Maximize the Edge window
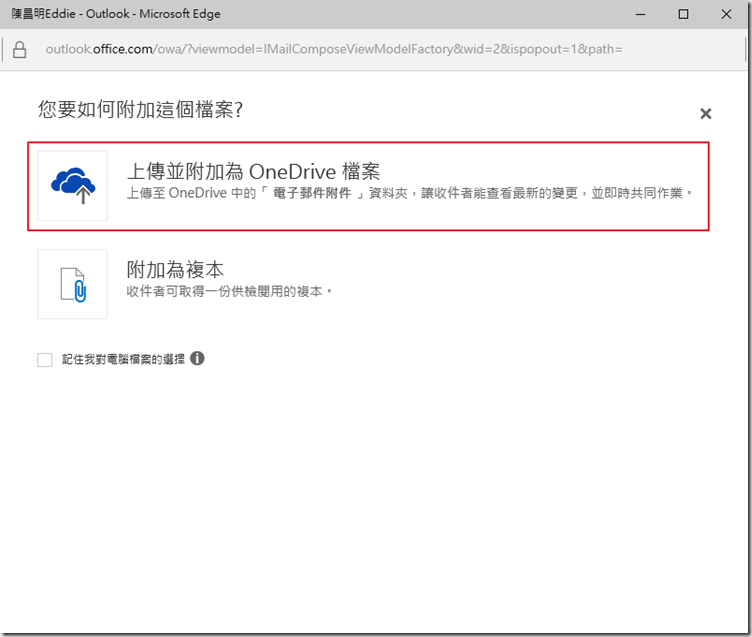 pyautogui.click(x=683, y=14)
